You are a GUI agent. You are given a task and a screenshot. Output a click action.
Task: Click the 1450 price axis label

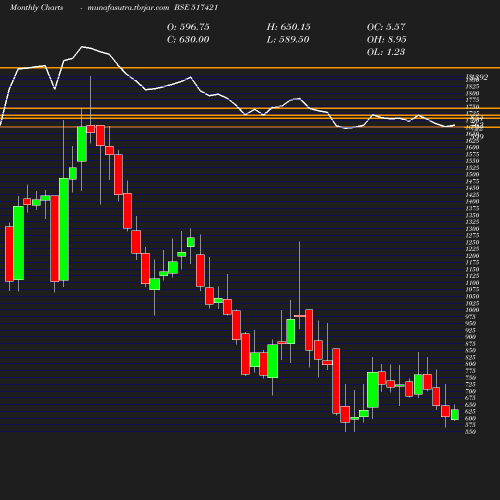[472, 188]
